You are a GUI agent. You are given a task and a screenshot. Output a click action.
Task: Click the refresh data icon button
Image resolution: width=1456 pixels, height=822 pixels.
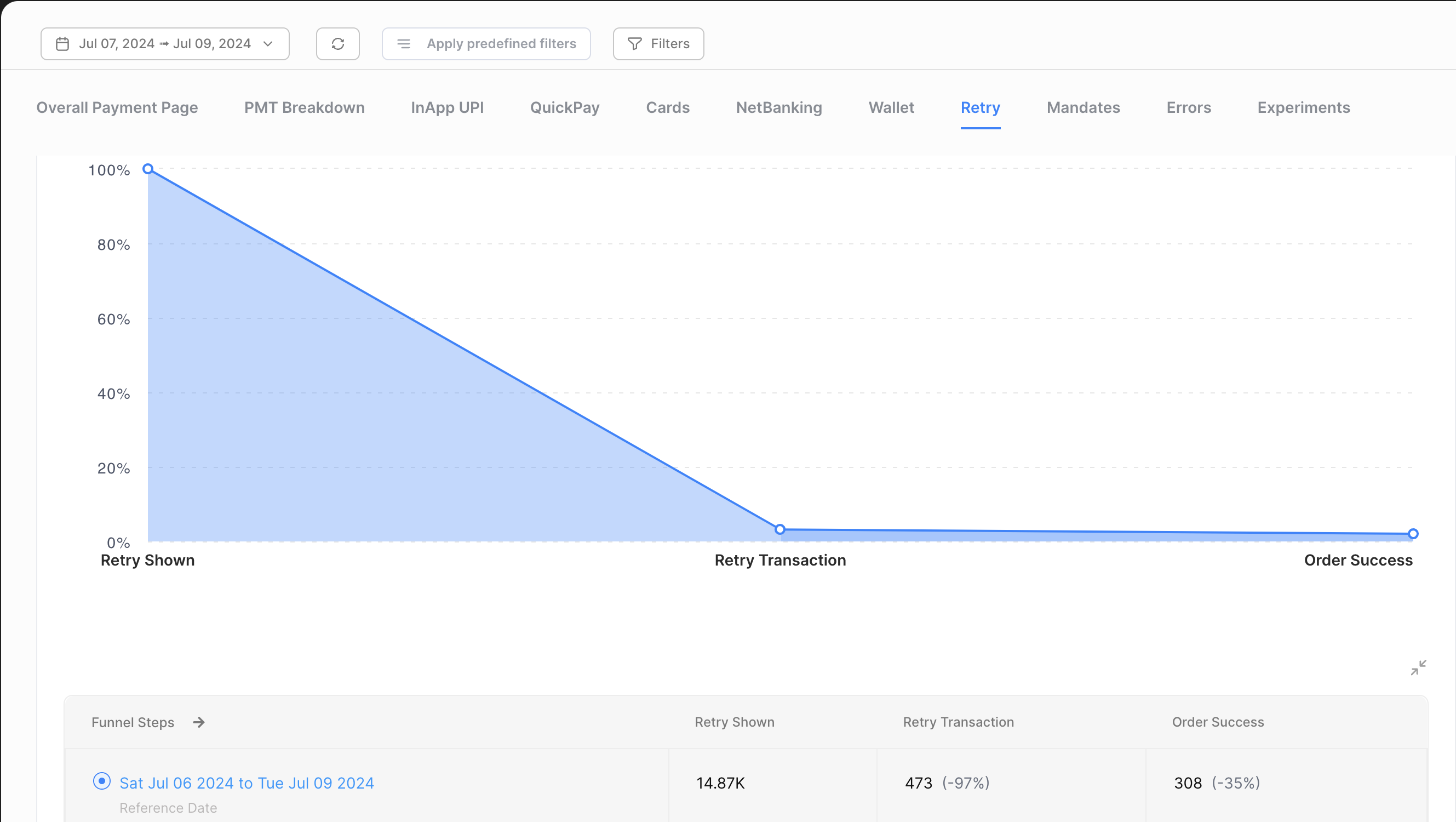point(337,44)
